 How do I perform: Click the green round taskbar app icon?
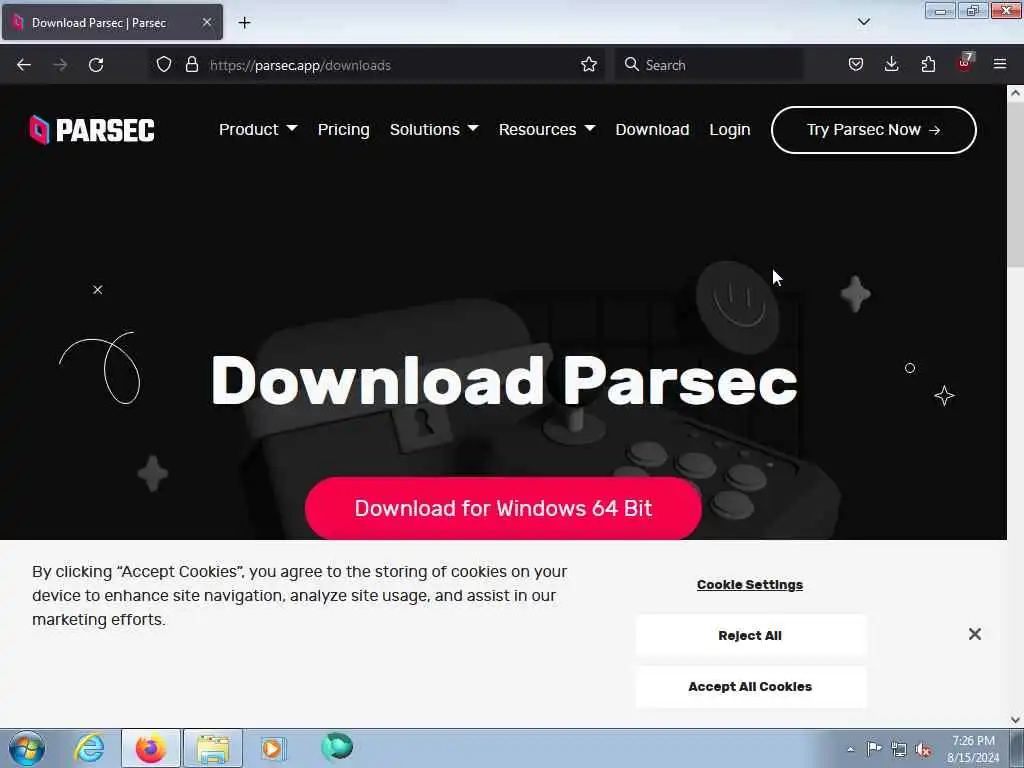(337, 747)
